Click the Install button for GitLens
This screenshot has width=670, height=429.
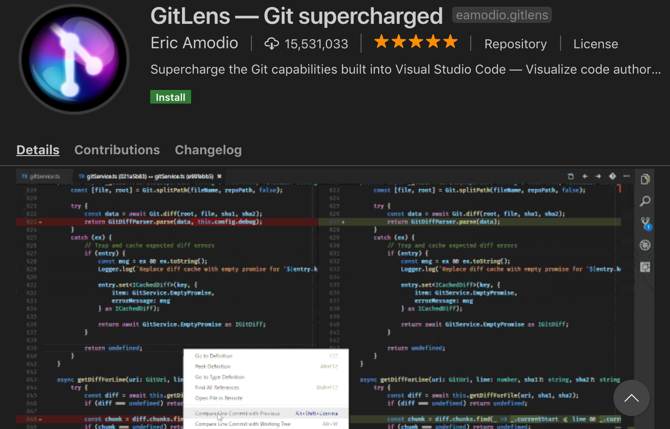(x=171, y=97)
